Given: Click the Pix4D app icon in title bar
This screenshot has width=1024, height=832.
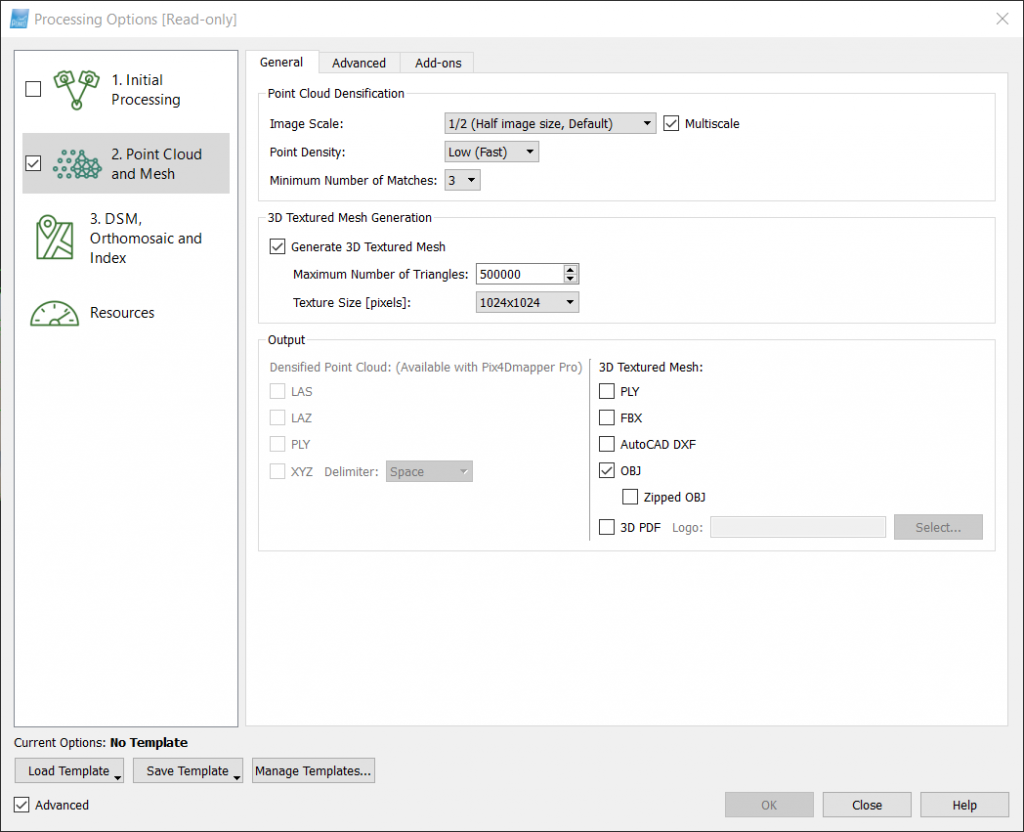Looking at the screenshot, I should (19, 19).
